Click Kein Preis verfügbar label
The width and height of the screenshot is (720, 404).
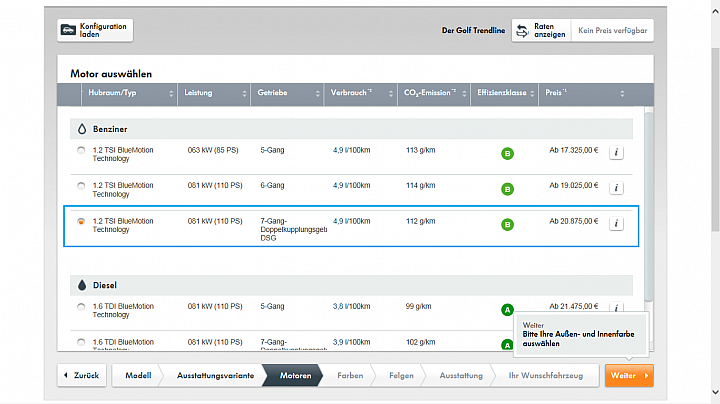point(613,31)
